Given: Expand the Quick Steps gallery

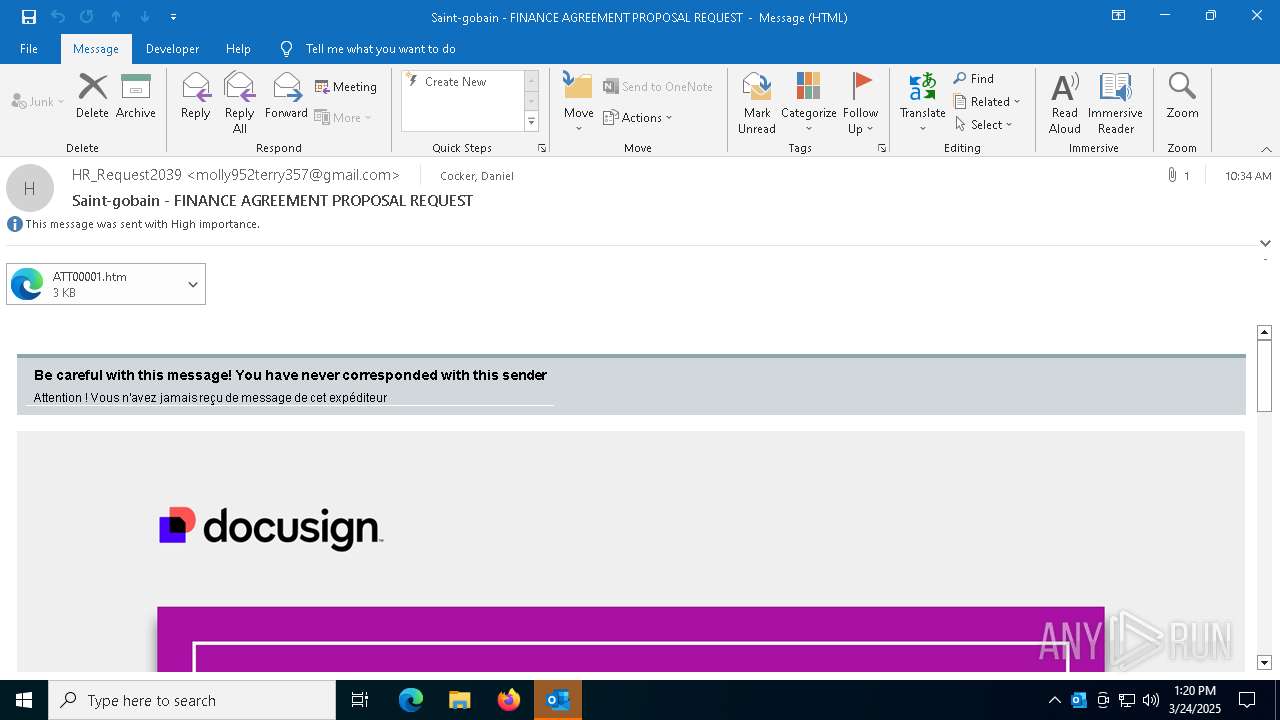Looking at the screenshot, I should click(x=531, y=122).
